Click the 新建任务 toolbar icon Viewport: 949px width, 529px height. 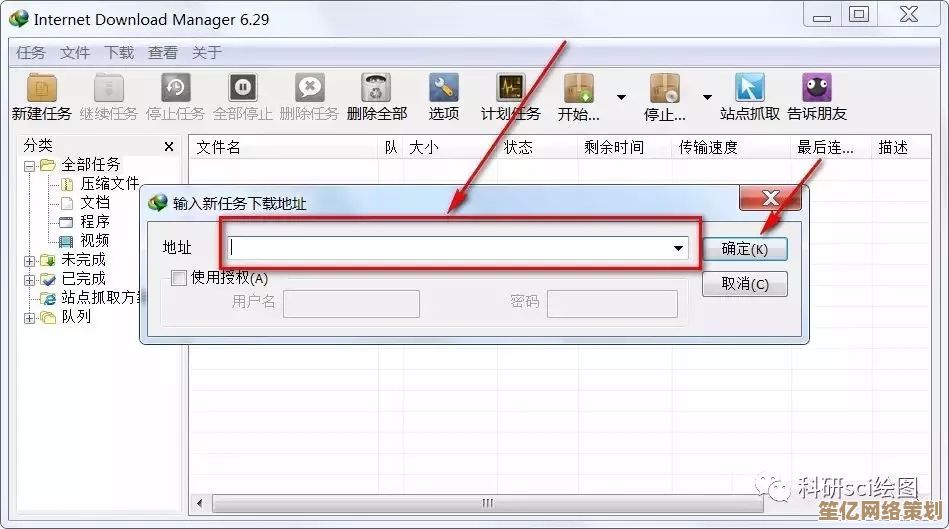(x=41, y=88)
